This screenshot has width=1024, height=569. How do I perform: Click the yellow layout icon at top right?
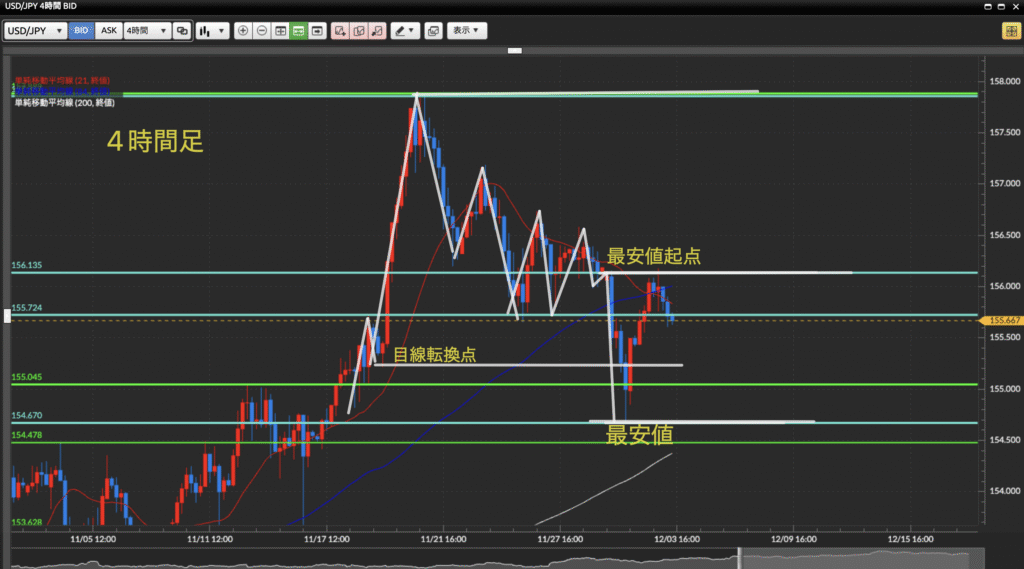[x=1010, y=31]
